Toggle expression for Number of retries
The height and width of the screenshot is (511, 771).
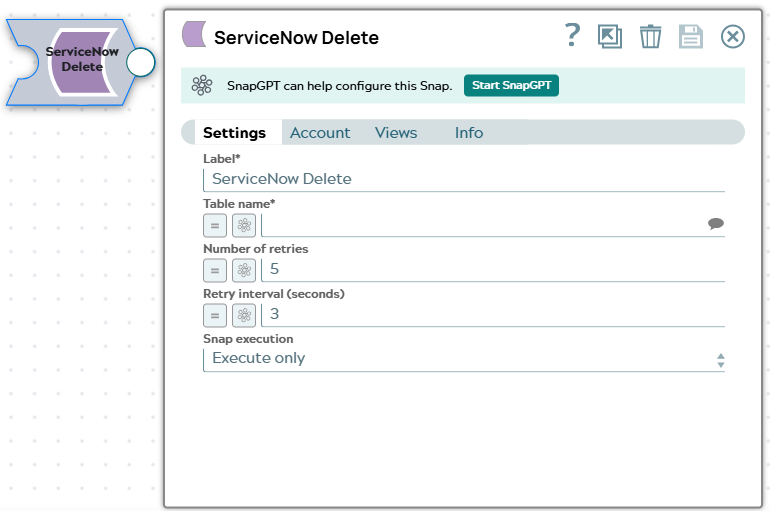point(215,271)
